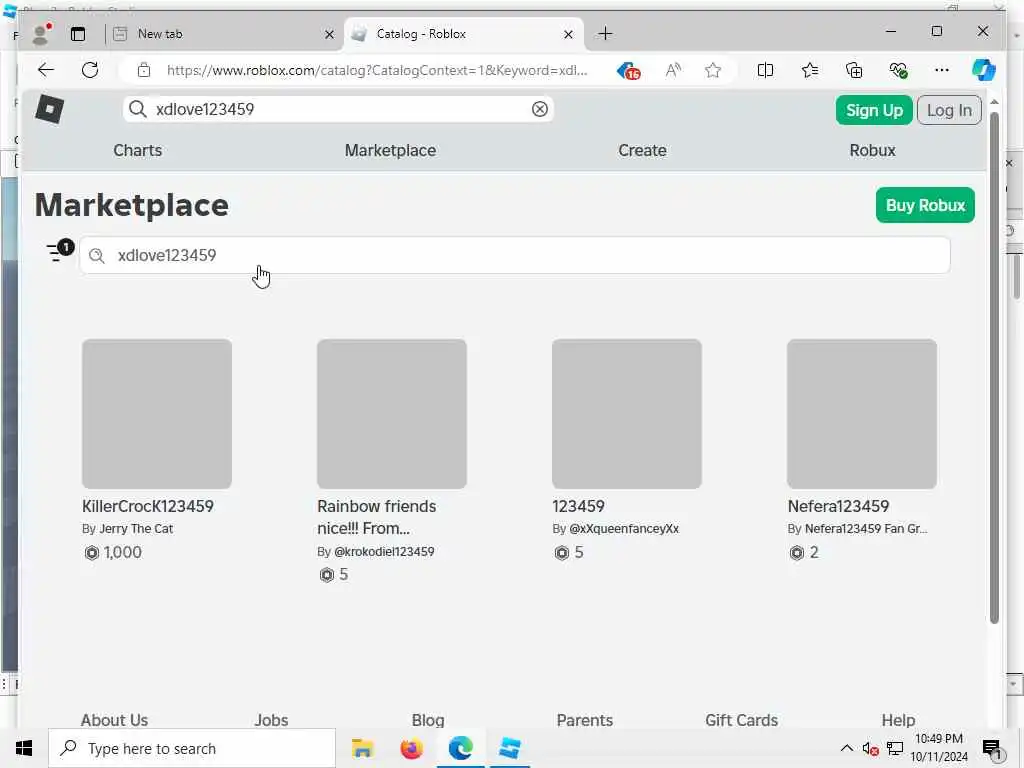The image size is (1024, 768).
Task: Open About Us footer link
Action: click(x=114, y=720)
